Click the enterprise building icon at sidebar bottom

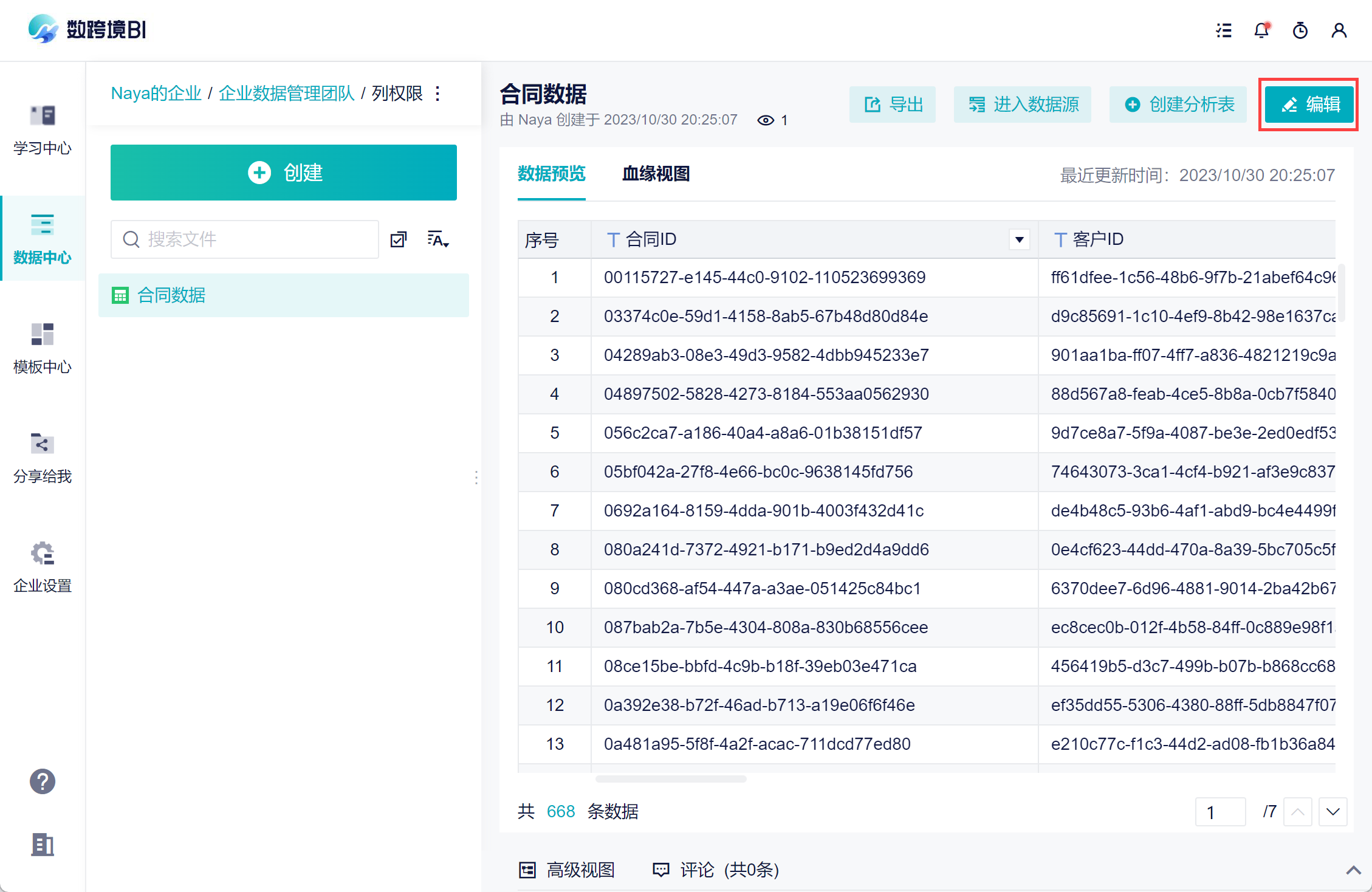43,845
